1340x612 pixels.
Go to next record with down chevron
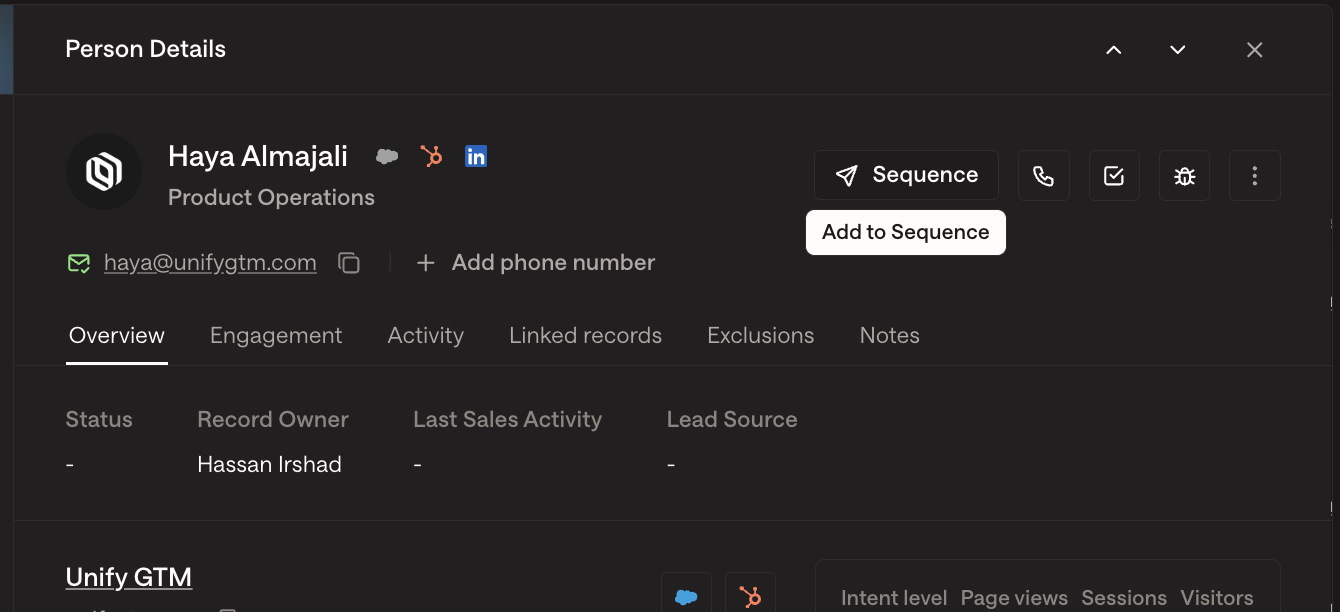1178,50
